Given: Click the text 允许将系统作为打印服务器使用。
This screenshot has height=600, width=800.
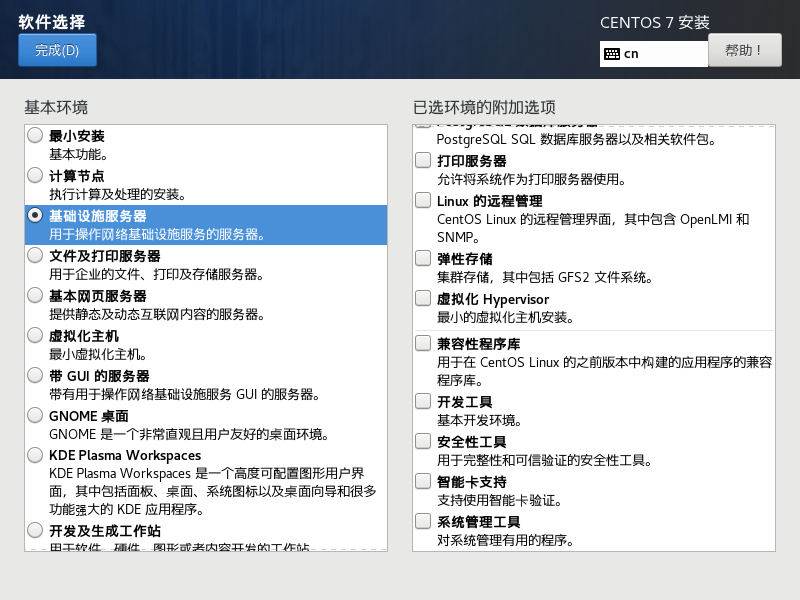Looking at the screenshot, I should 532,180.
